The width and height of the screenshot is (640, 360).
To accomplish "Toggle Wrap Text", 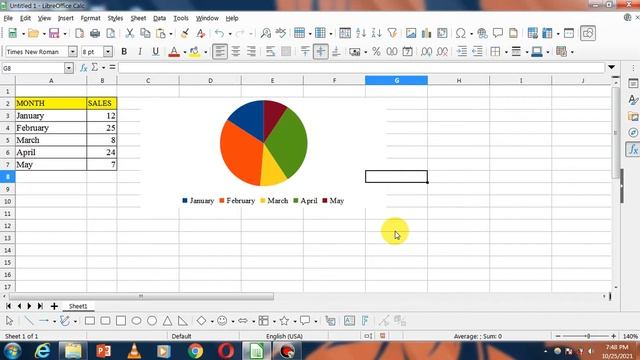I will click(271, 51).
